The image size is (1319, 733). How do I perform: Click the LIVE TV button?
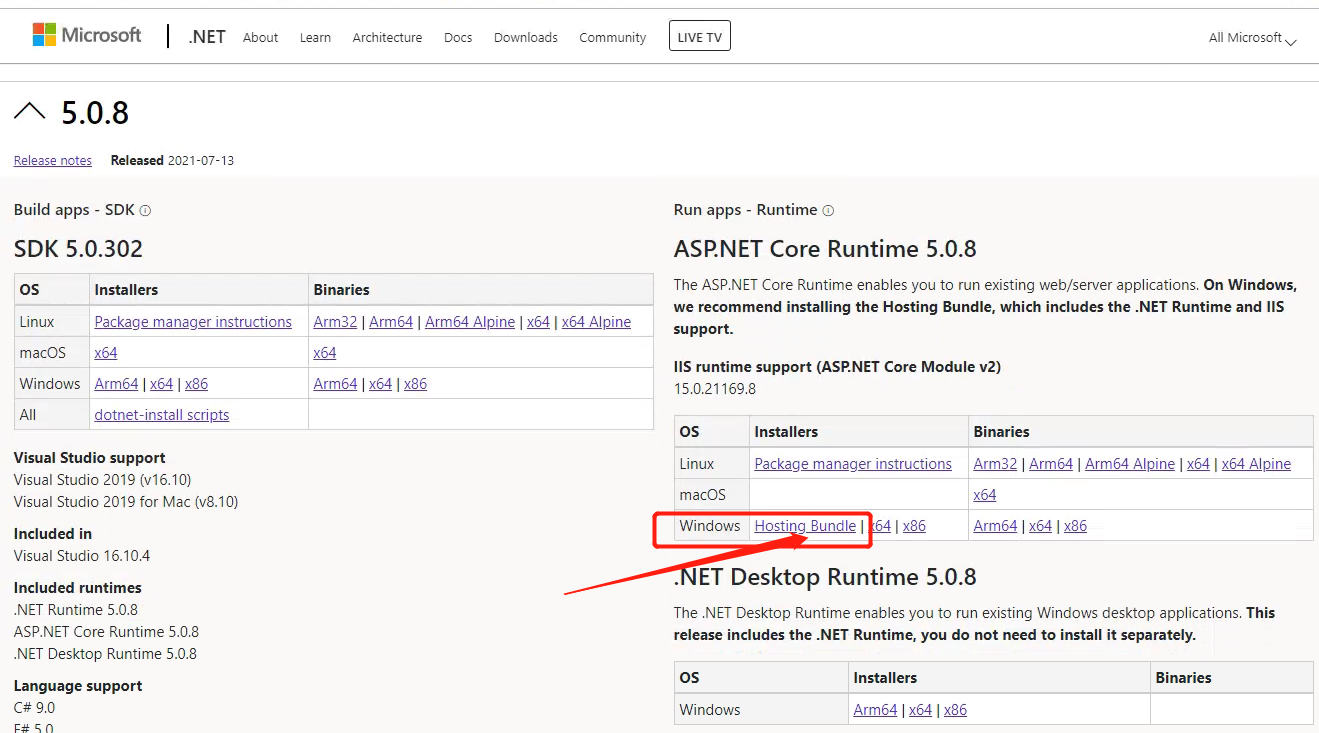point(699,35)
